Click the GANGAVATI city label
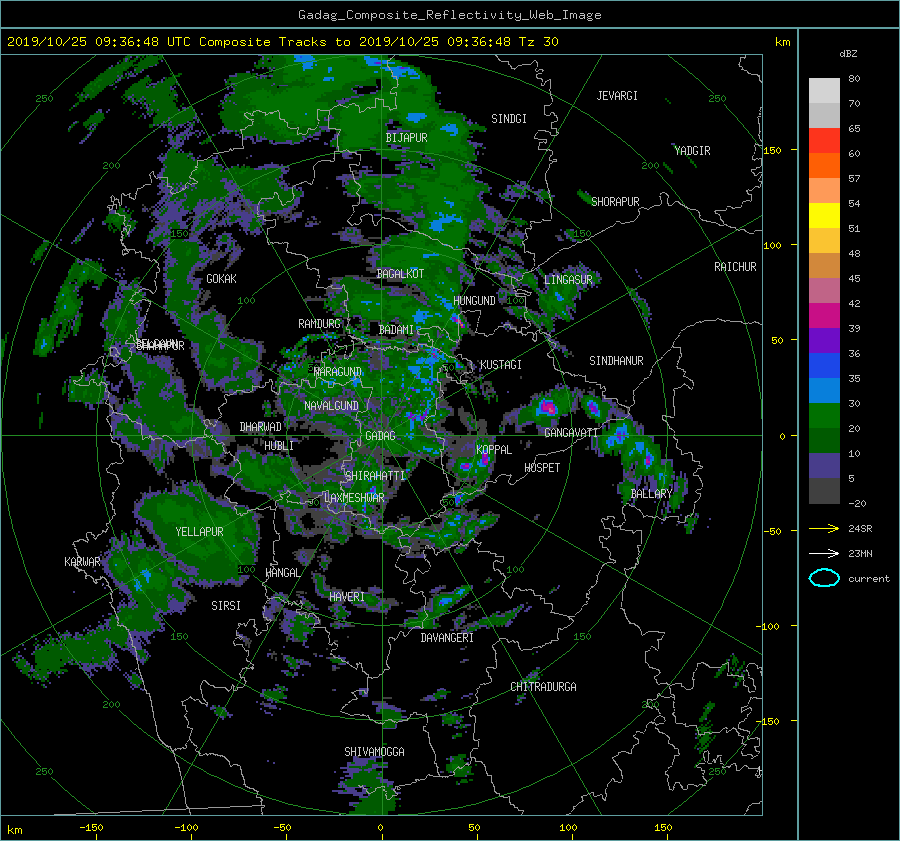 click(571, 432)
